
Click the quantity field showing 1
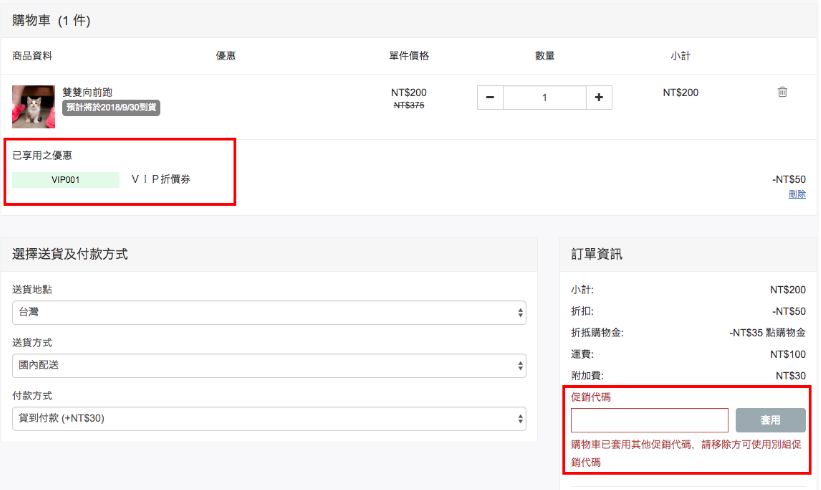pos(545,97)
